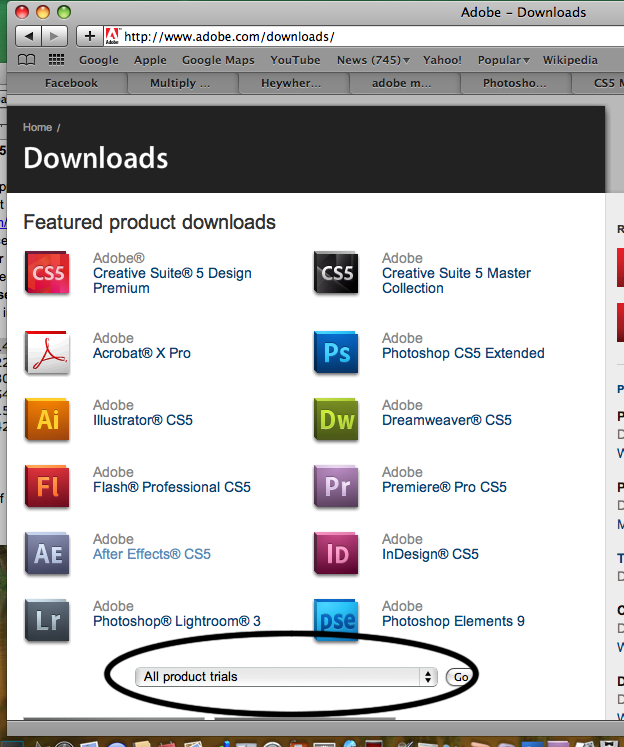Image resolution: width=624 pixels, height=747 pixels.
Task: Open the Apple bookmark
Action: pos(150,60)
